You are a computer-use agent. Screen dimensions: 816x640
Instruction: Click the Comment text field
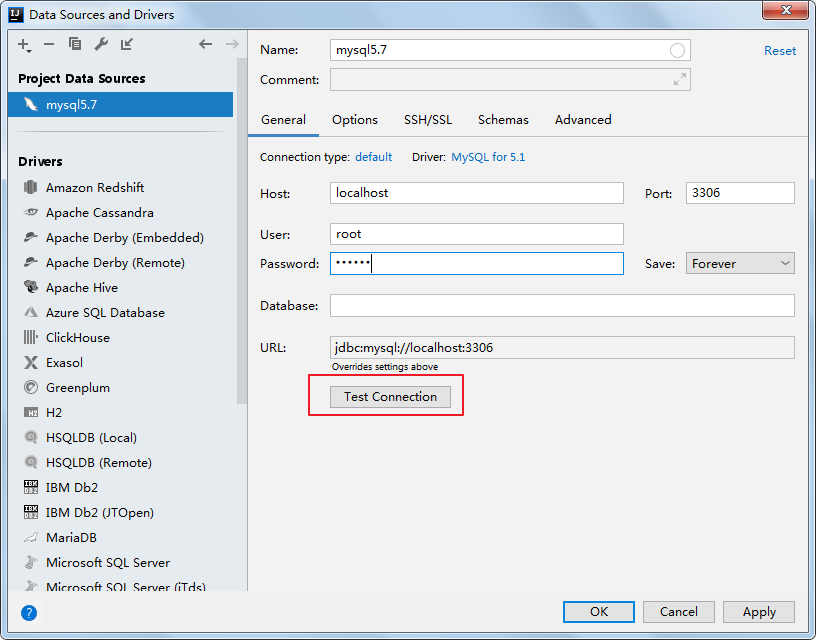(x=510, y=80)
